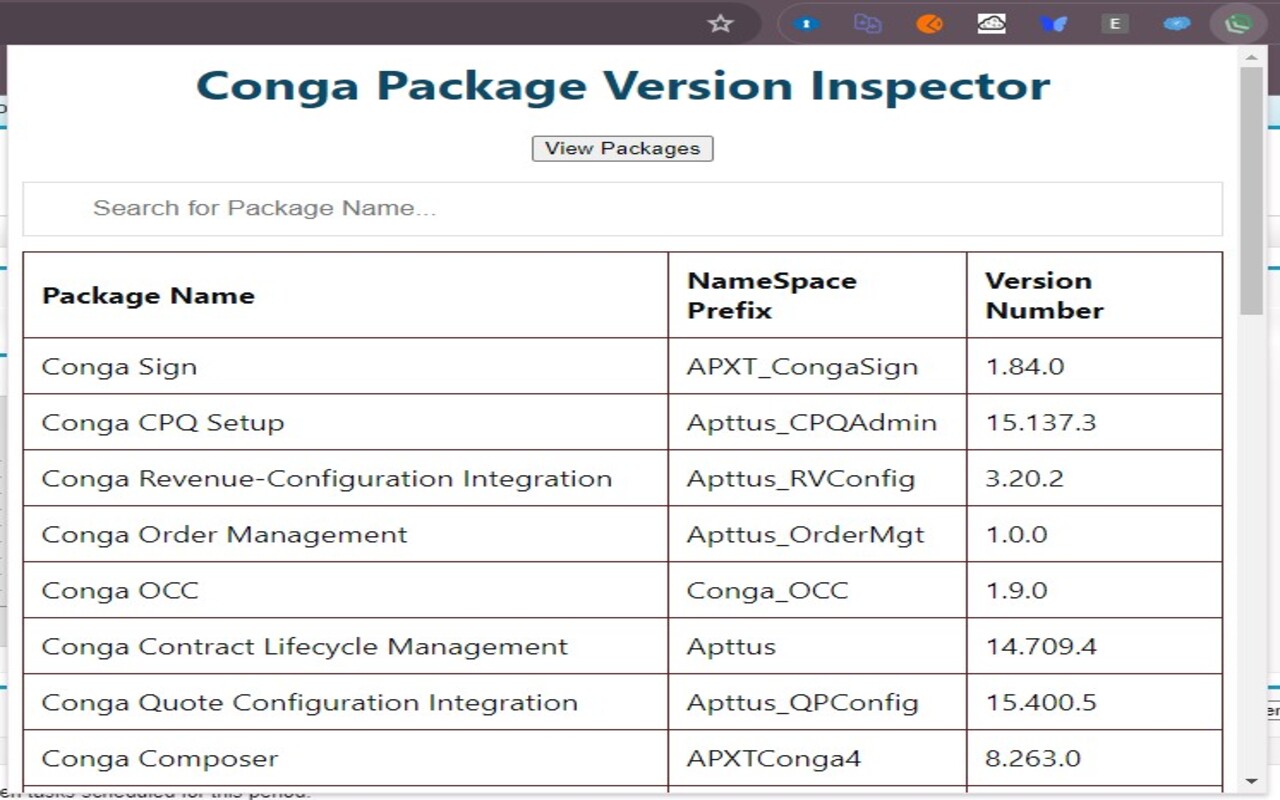The image size is (1280, 800).
Task: Click the NameSpace Prefix column header
Action: [770, 295]
